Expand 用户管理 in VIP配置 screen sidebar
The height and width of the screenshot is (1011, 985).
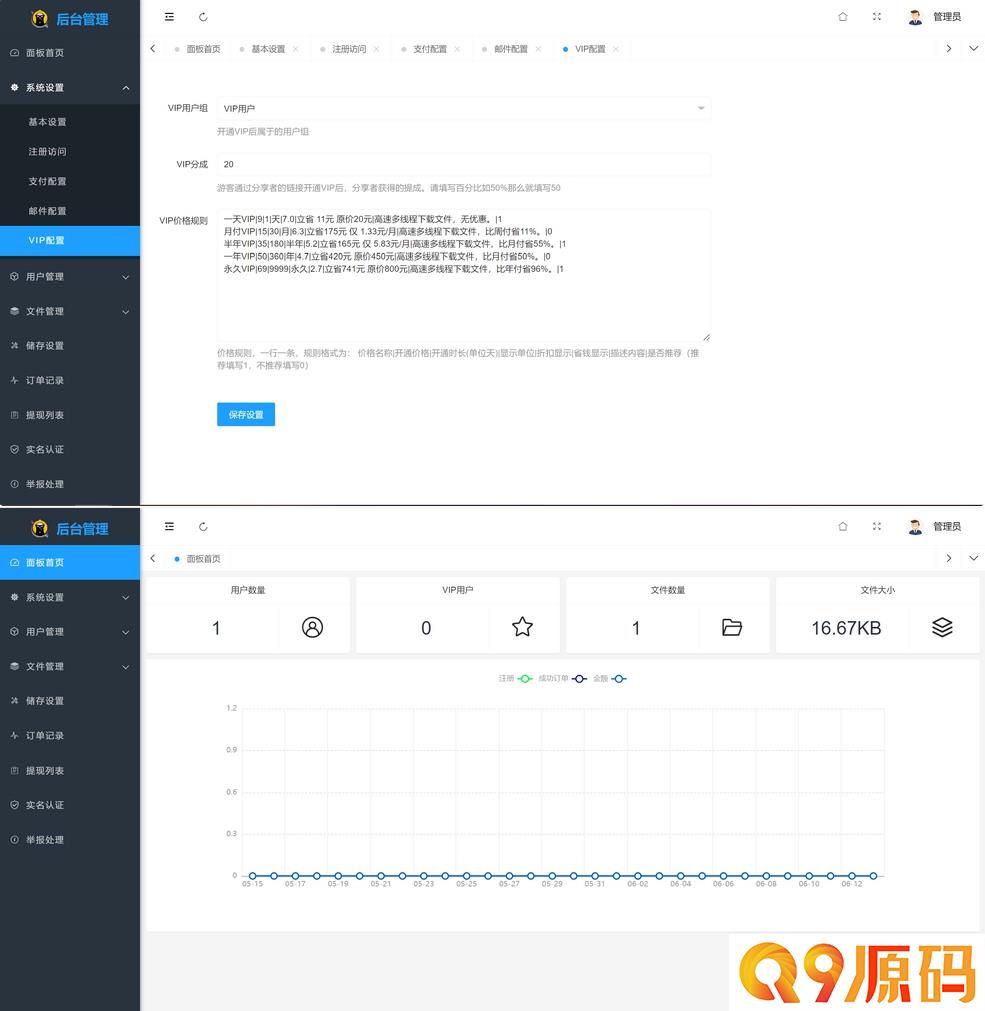[70, 277]
